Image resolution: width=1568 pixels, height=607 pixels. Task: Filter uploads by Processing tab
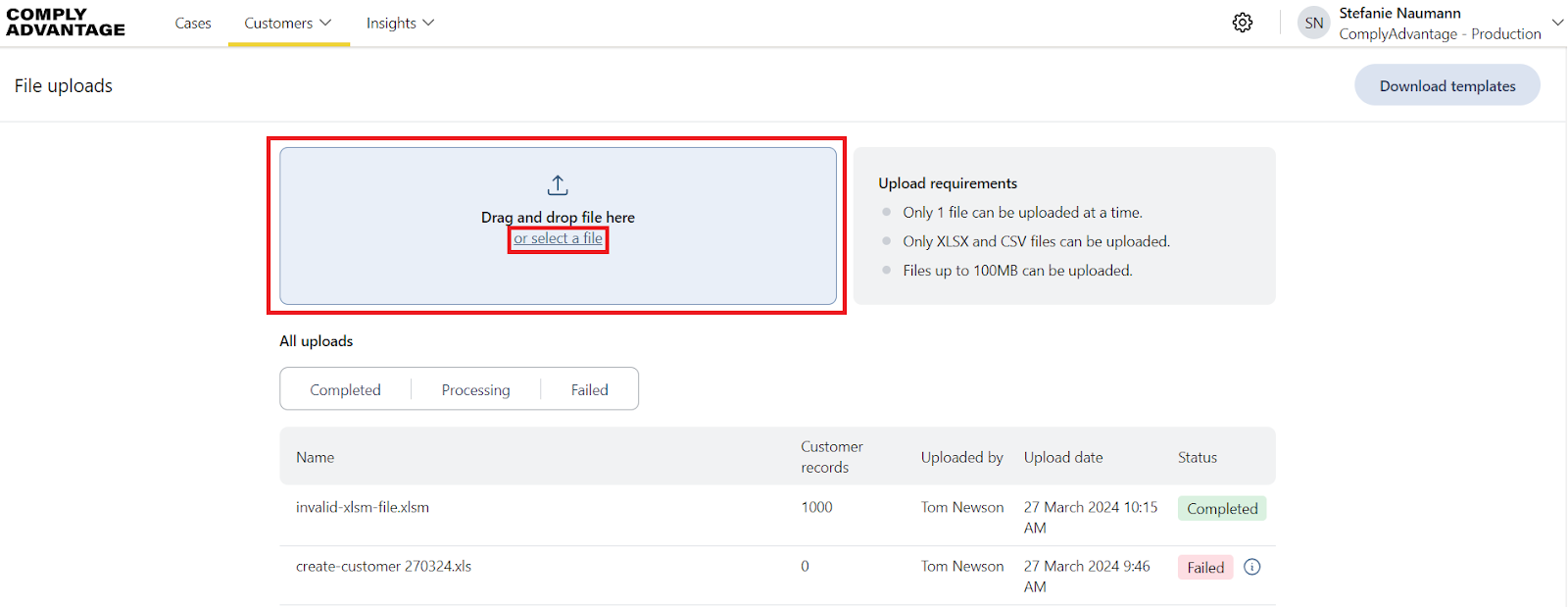[x=475, y=389]
